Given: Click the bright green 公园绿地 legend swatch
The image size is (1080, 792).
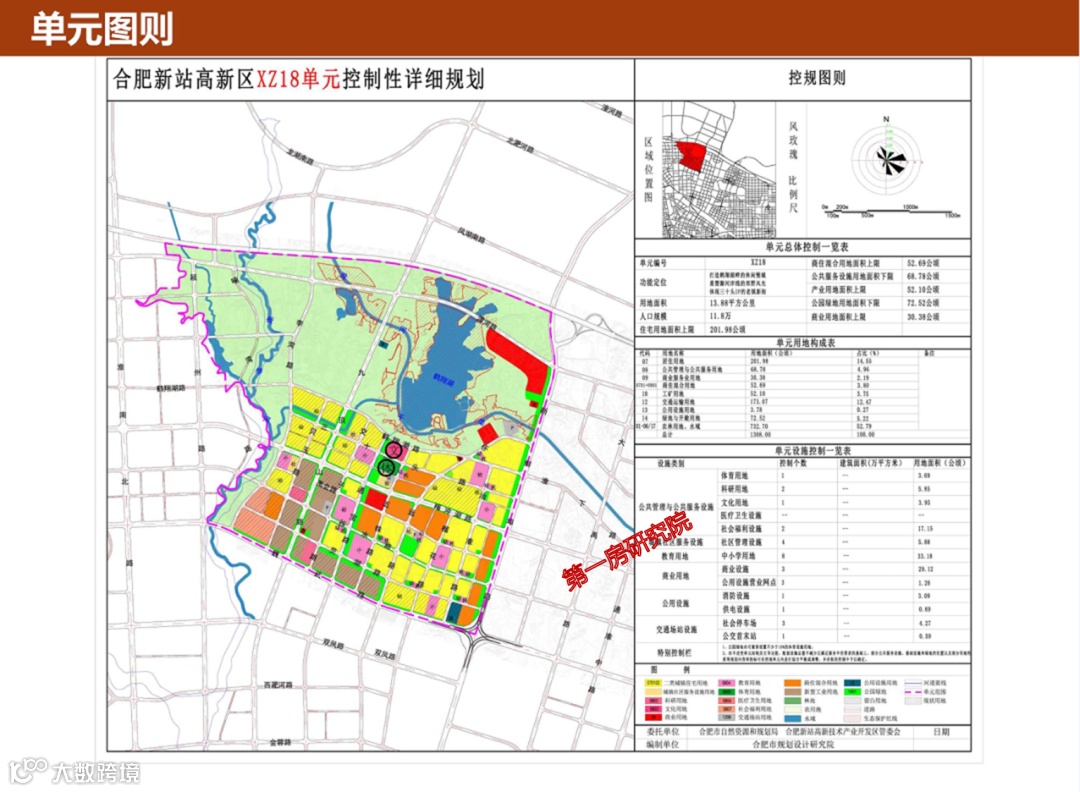Looking at the screenshot, I should [851, 691].
